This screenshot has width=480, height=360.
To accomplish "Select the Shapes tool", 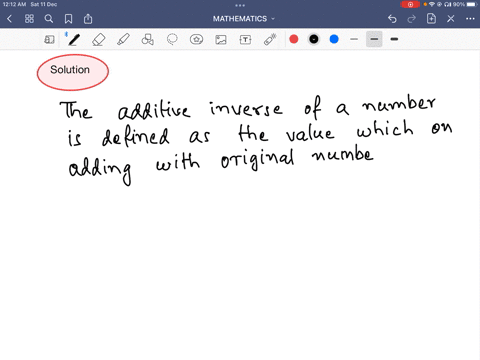I will pos(148,40).
